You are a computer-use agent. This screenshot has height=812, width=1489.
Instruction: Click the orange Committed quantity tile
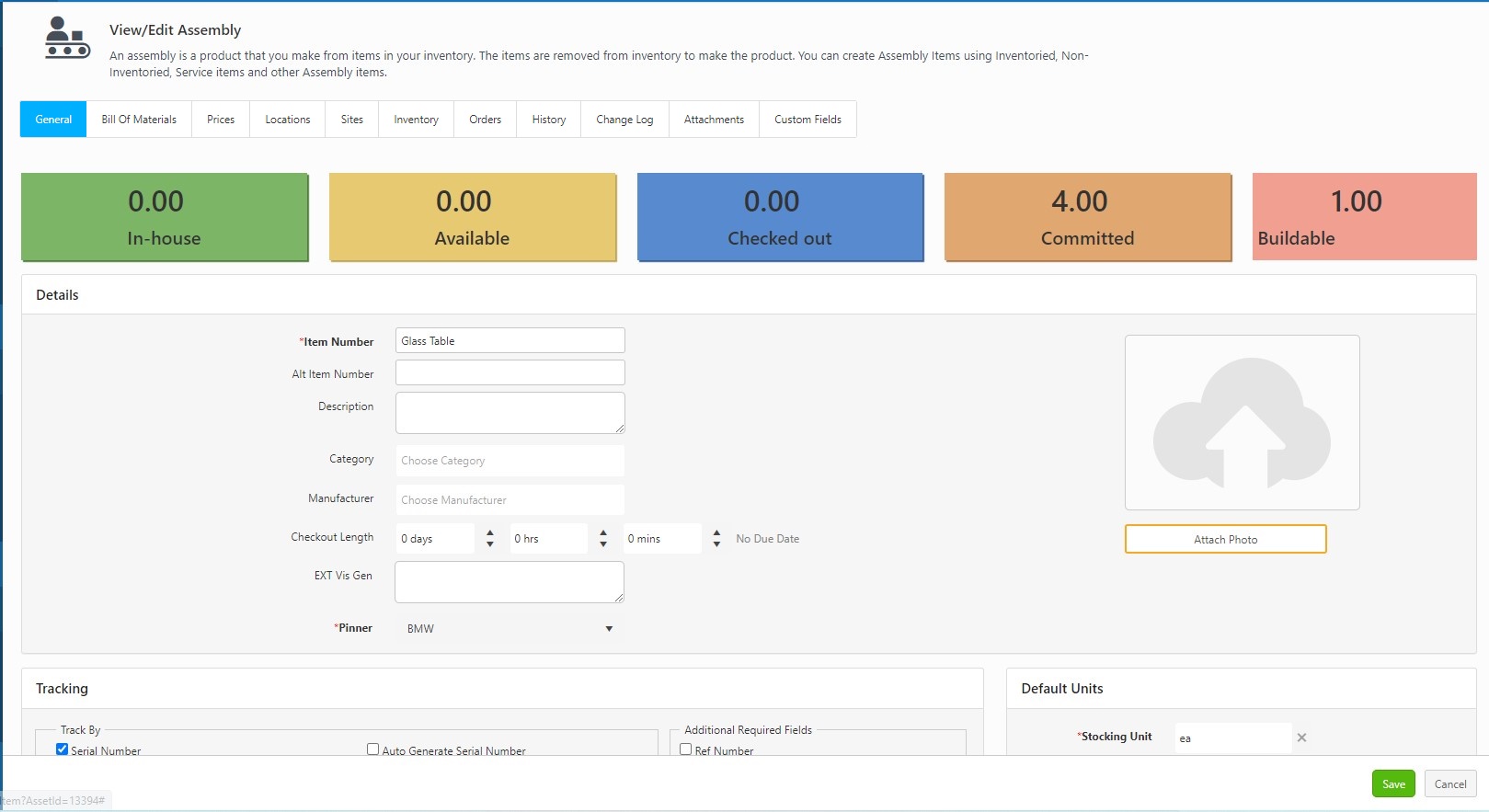(x=1087, y=218)
